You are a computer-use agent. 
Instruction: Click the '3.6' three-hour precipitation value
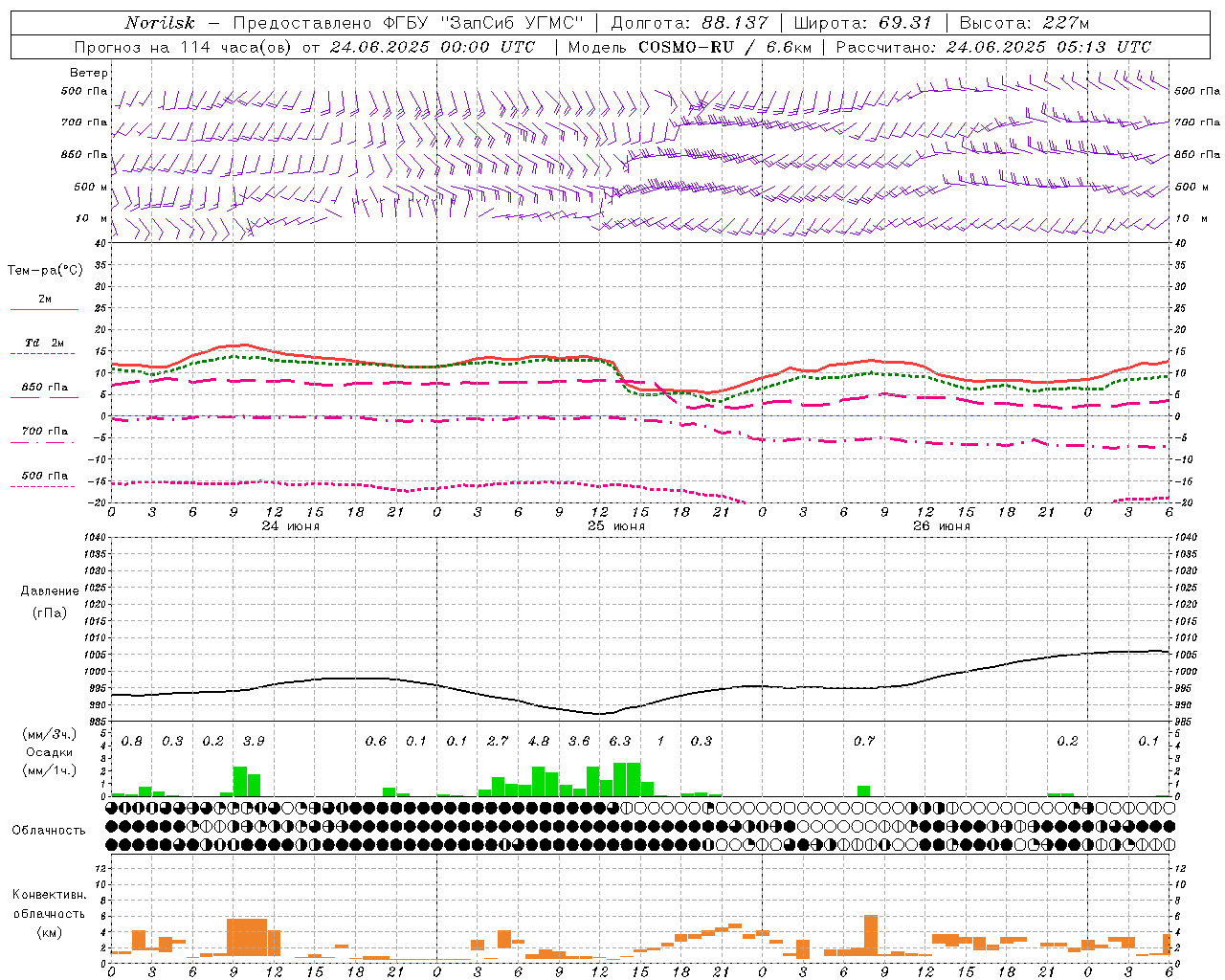pos(579,741)
